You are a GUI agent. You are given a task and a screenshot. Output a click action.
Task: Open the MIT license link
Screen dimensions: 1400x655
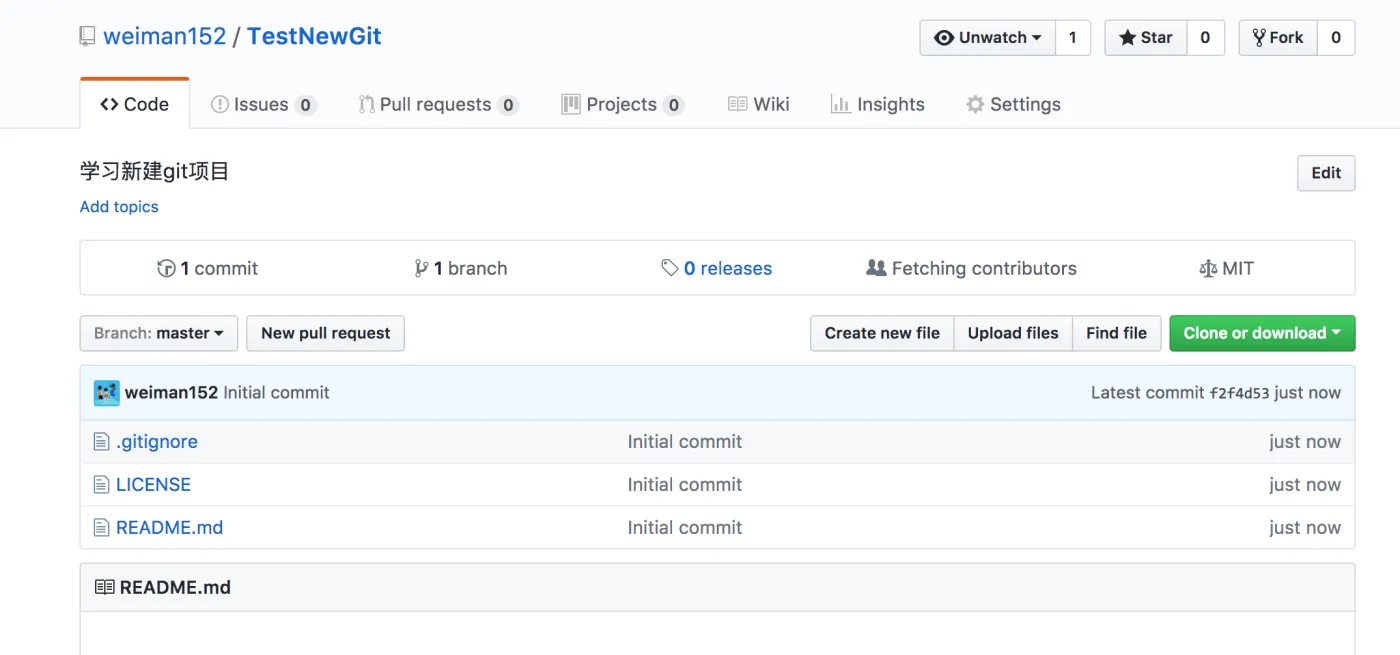(x=1226, y=268)
